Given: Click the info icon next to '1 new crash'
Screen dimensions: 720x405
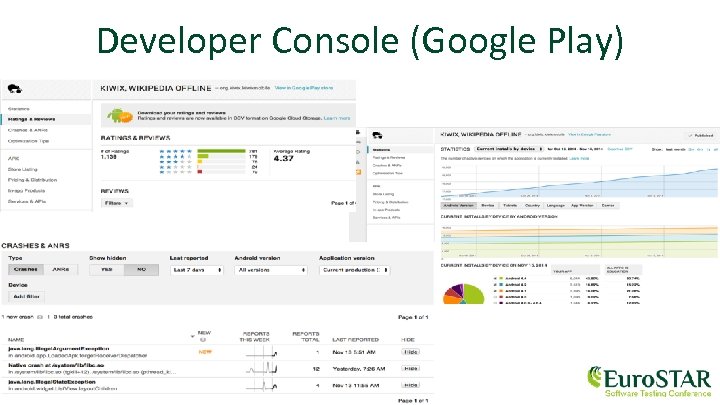Looking at the screenshot, I should click(x=40, y=317).
